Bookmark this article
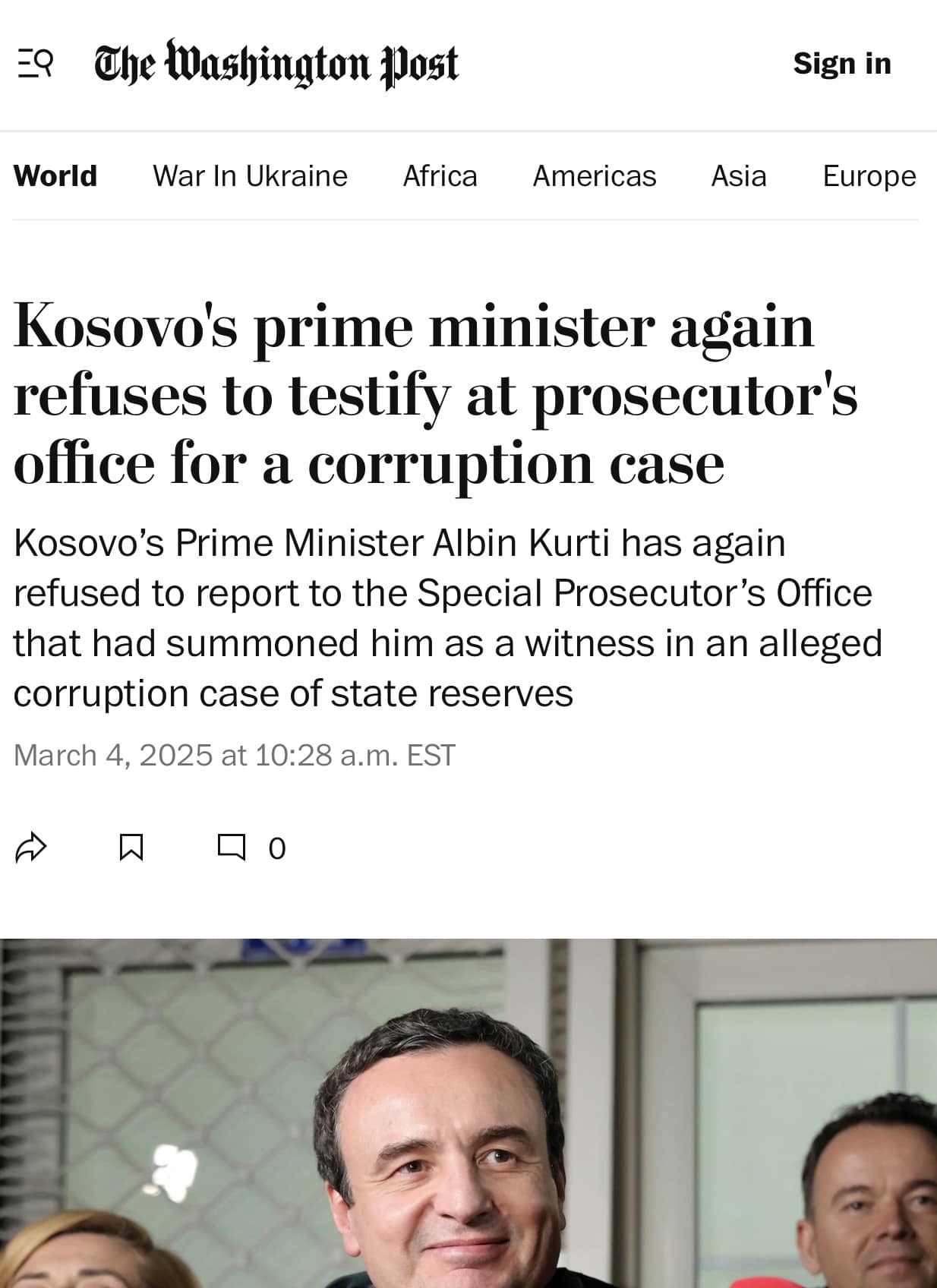This screenshot has width=937, height=1288. pyautogui.click(x=131, y=848)
